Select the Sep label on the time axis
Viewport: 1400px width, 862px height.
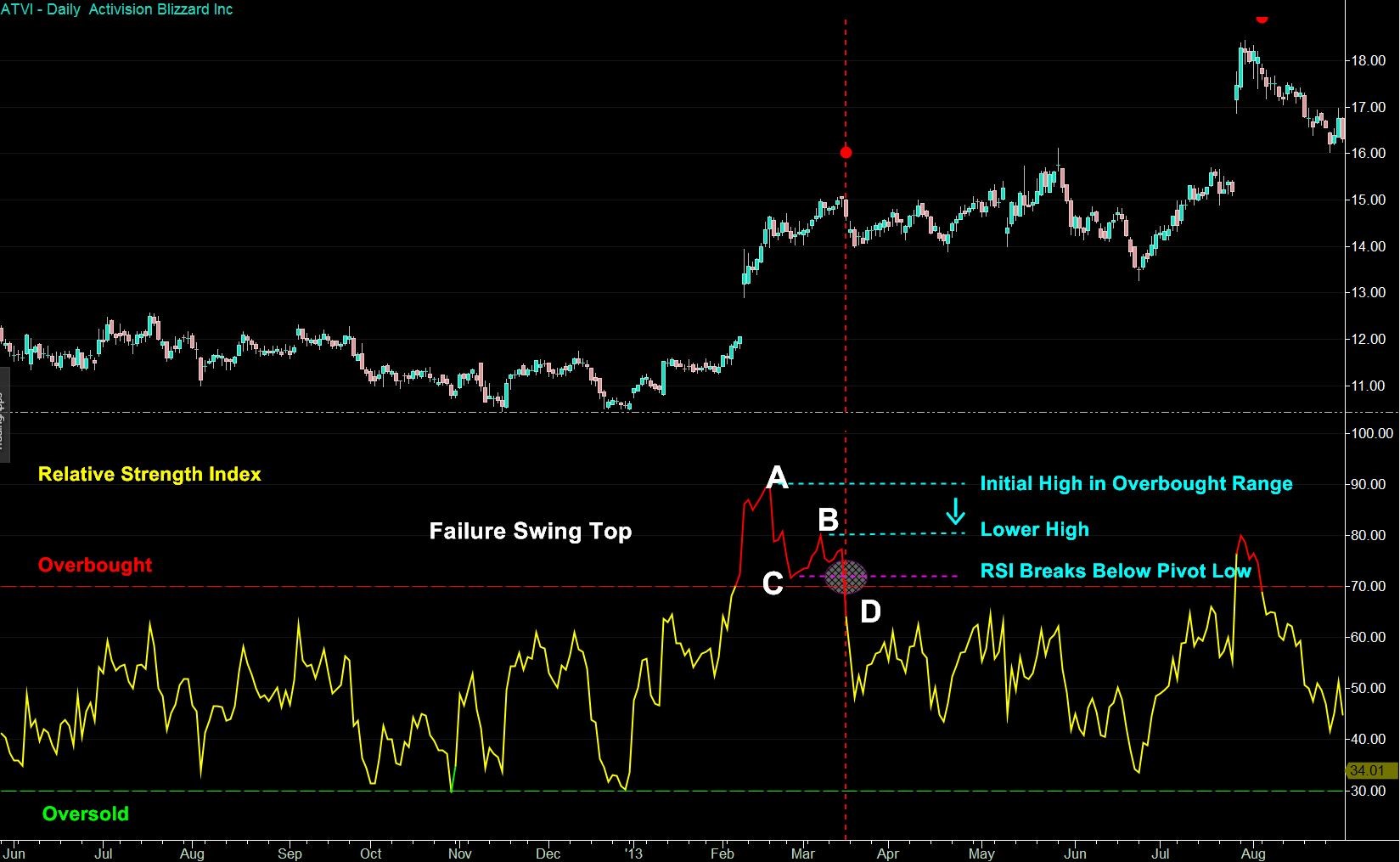coord(290,854)
